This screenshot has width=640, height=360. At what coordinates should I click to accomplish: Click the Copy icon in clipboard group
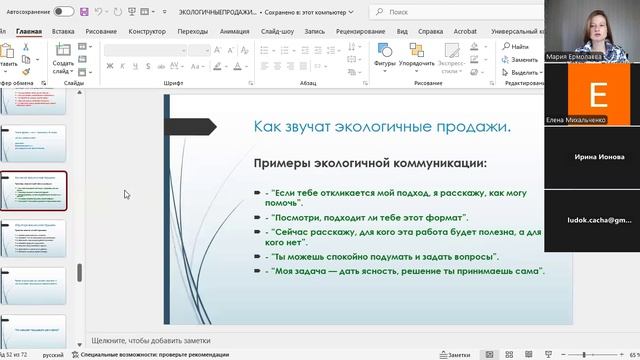click(x=26, y=60)
